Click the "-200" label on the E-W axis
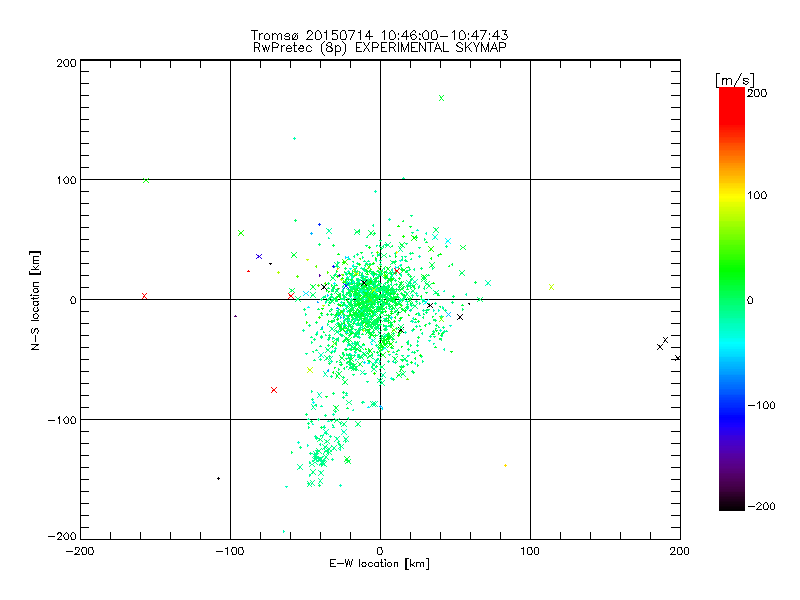800x600 pixels. pos(80,552)
